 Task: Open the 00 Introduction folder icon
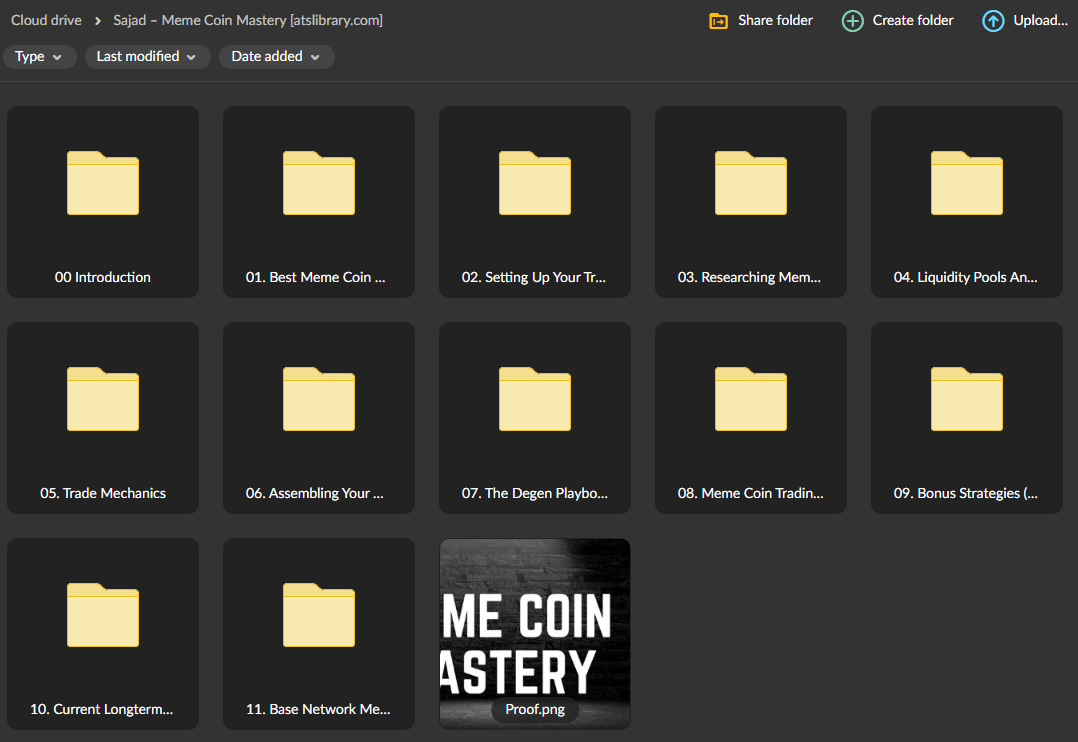click(102, 185)
